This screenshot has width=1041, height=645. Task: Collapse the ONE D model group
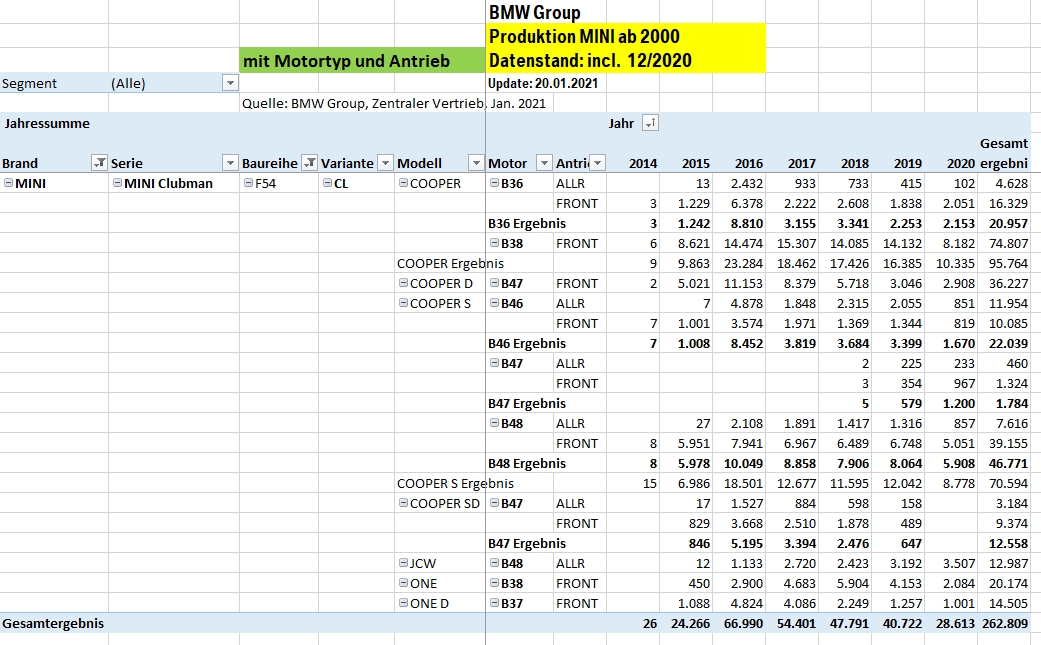pyautogui.click(x=403, y=604)
